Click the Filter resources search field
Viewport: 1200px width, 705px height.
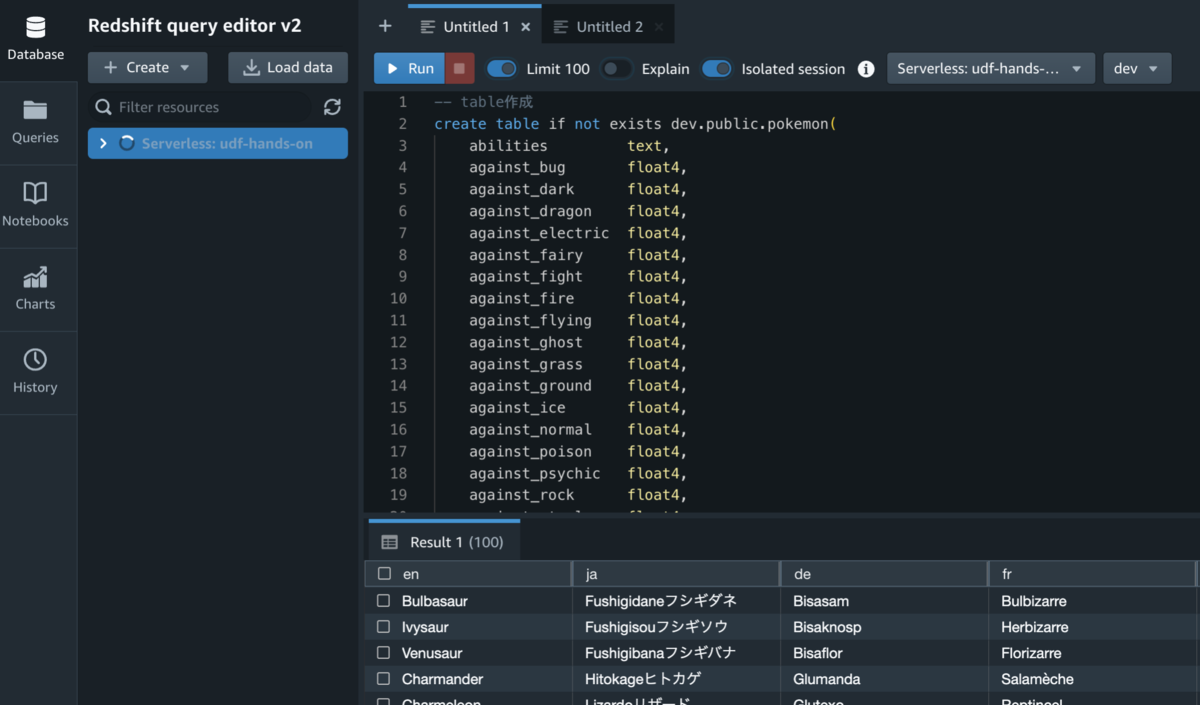coord(210,107)
